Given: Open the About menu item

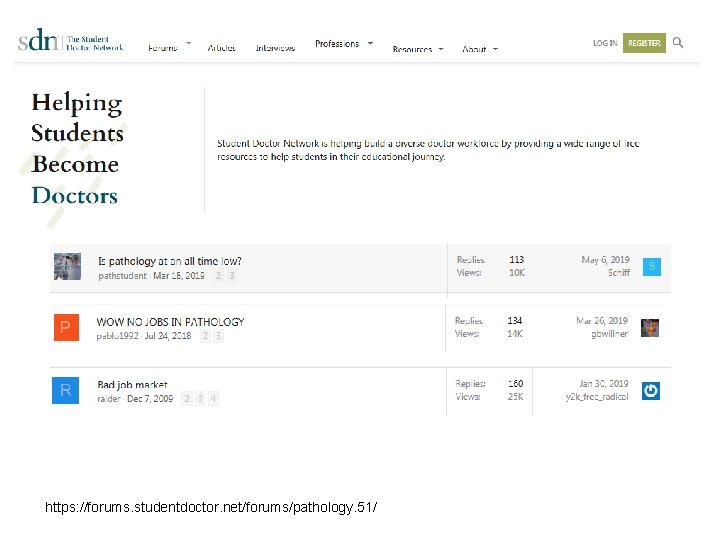Looking at the screenshot, I should (474, 49).
